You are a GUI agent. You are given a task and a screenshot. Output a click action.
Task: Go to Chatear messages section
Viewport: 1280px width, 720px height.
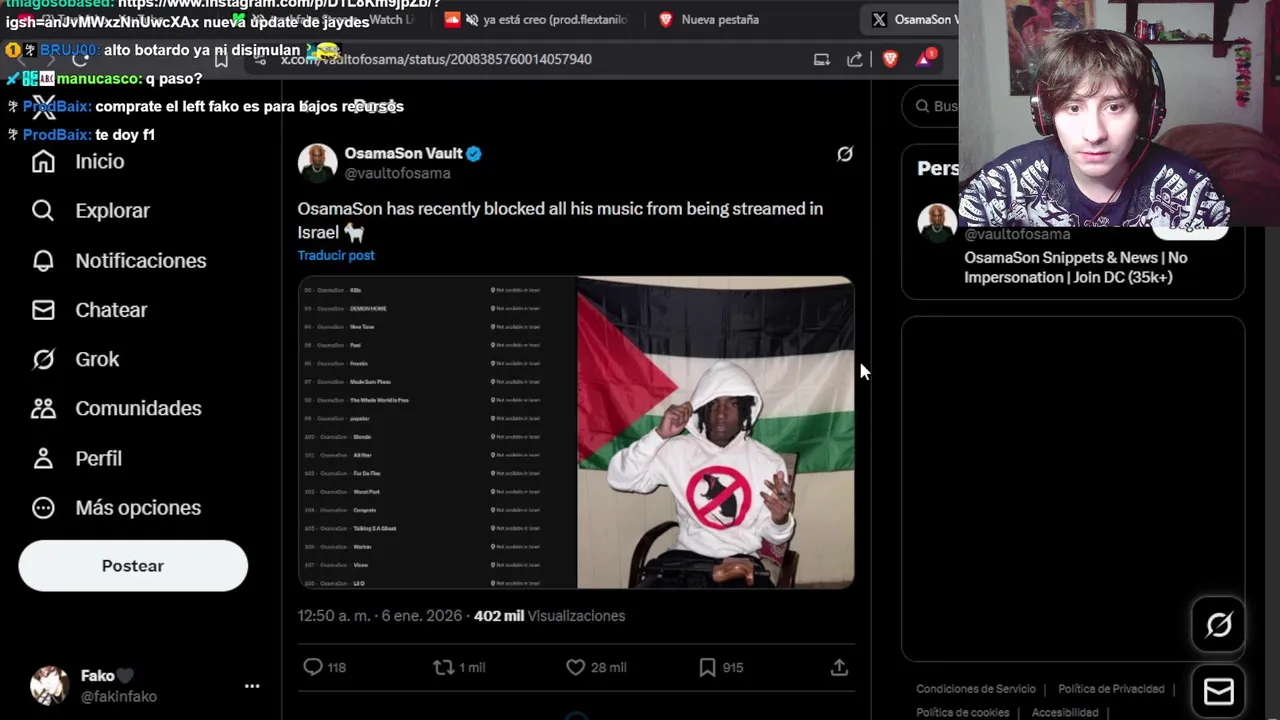click(x=89, y=310)
